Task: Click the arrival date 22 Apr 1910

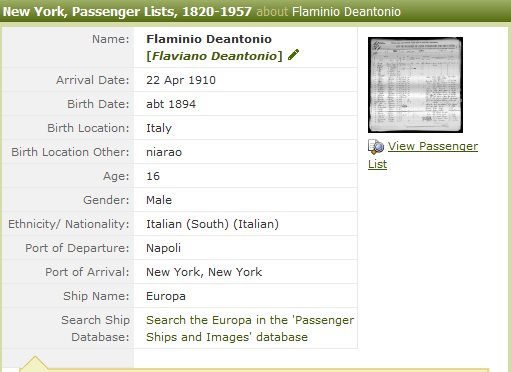Action: click(x=181, y=80)
